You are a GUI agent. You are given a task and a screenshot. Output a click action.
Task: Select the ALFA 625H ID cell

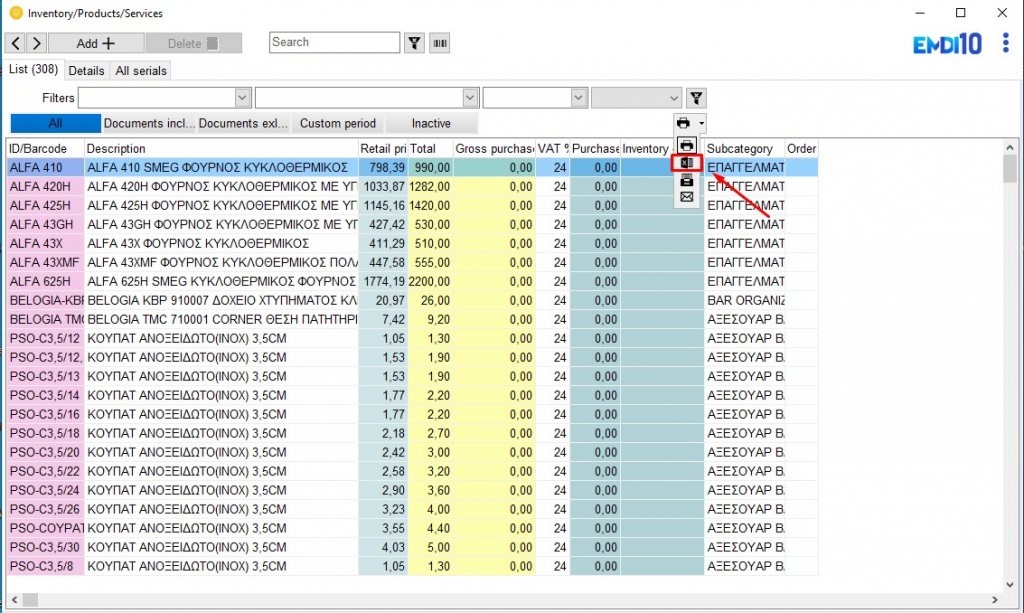[45, 281]
